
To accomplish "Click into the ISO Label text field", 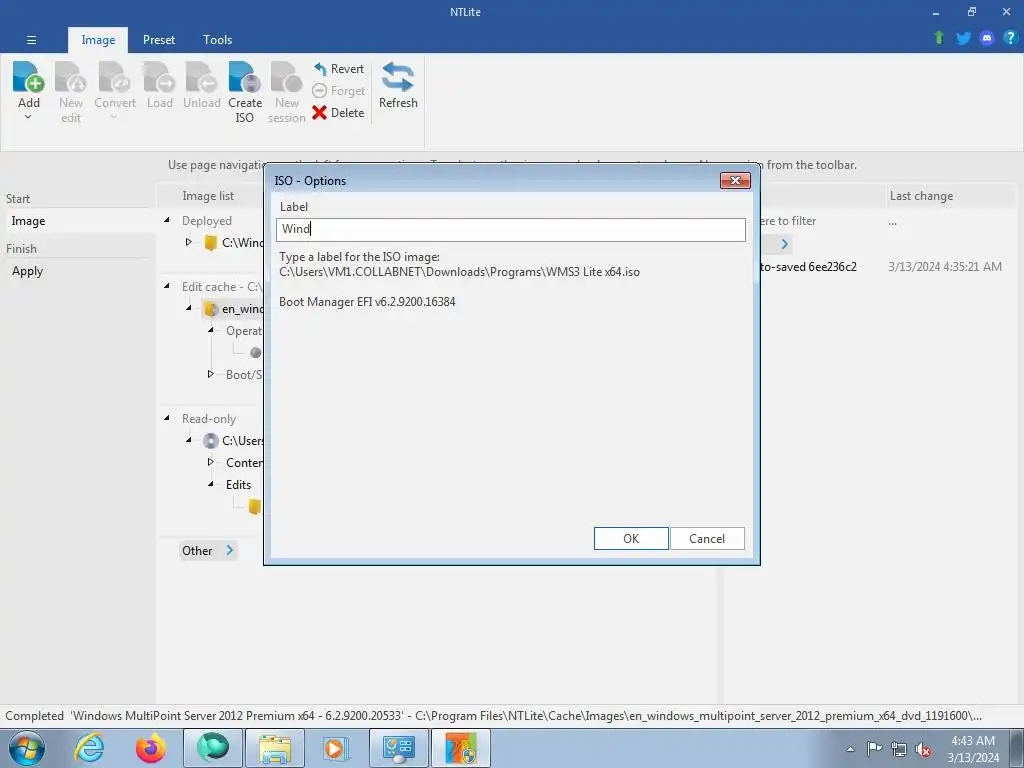I will [511, 229].
